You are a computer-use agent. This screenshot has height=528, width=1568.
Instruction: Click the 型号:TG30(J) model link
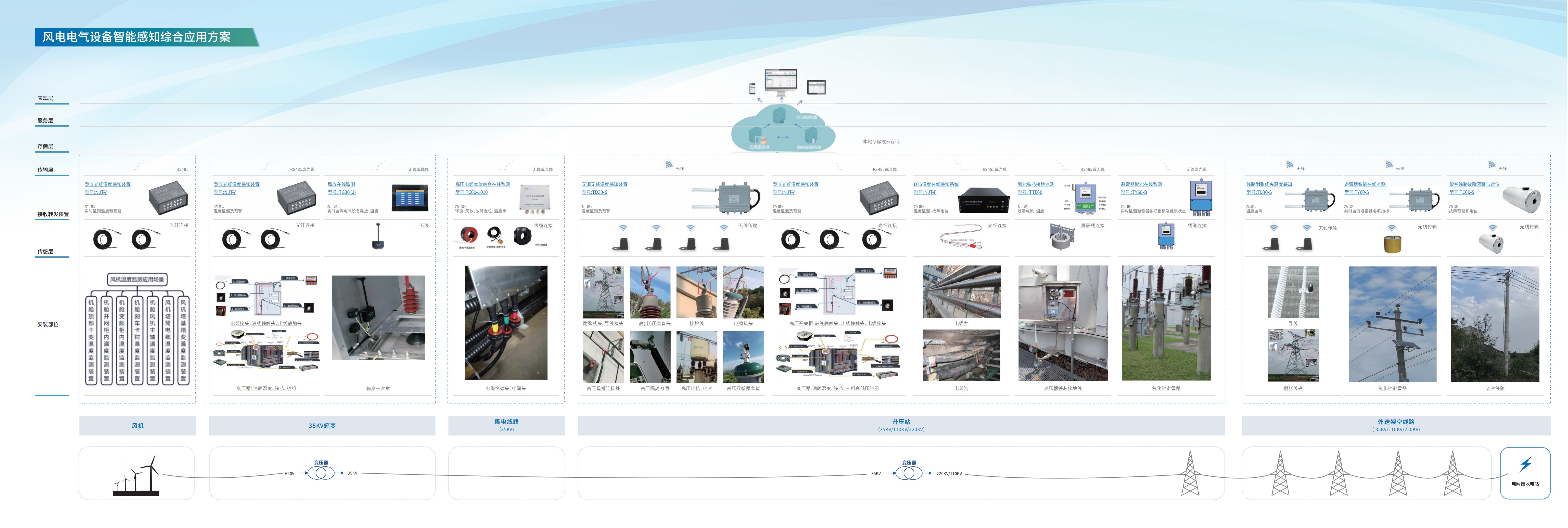[x=342, y=192]
